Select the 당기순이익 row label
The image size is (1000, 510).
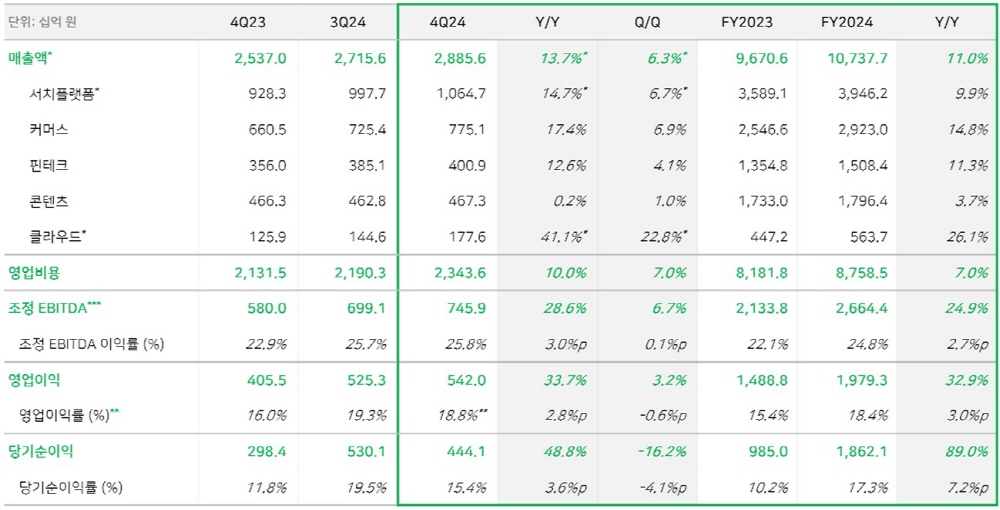pos(40,451)
